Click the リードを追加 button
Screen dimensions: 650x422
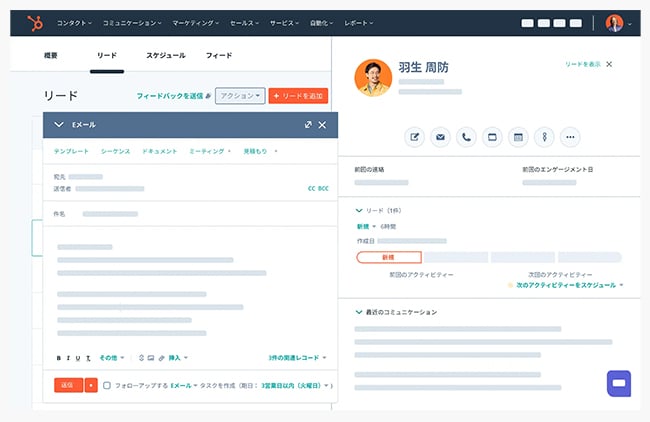click(x=298, y=96)
